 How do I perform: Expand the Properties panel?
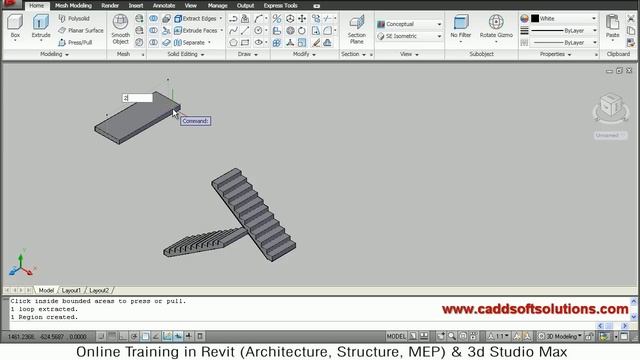coord(556,54)
